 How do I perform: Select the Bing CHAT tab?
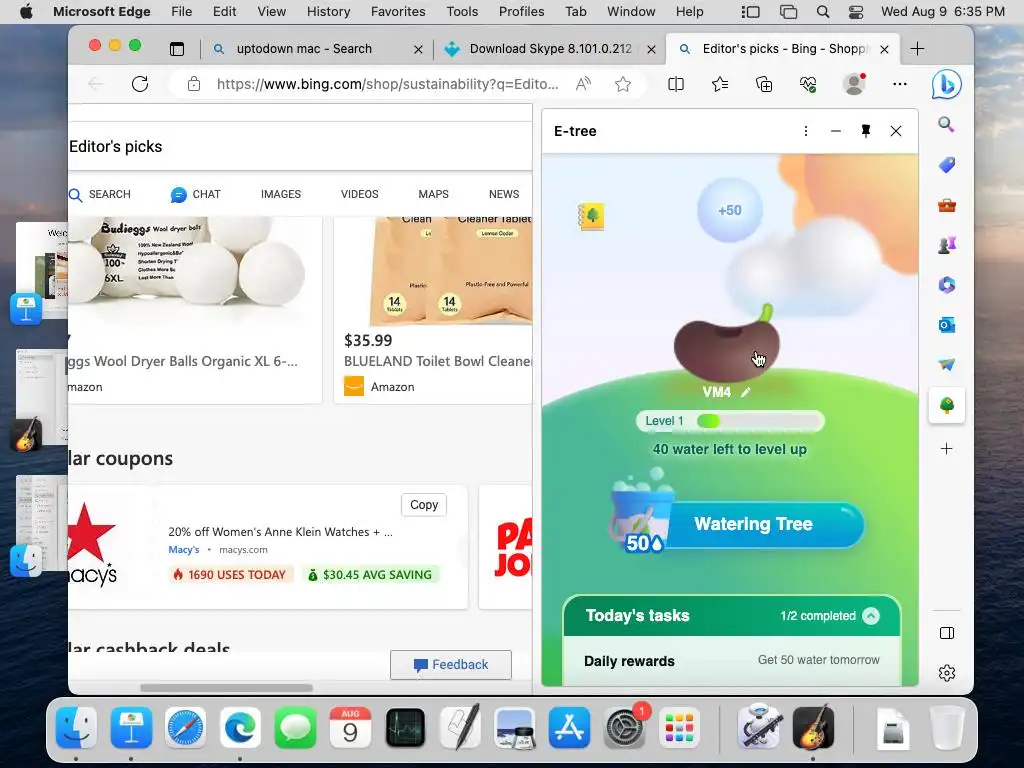(x=195, y=195)
